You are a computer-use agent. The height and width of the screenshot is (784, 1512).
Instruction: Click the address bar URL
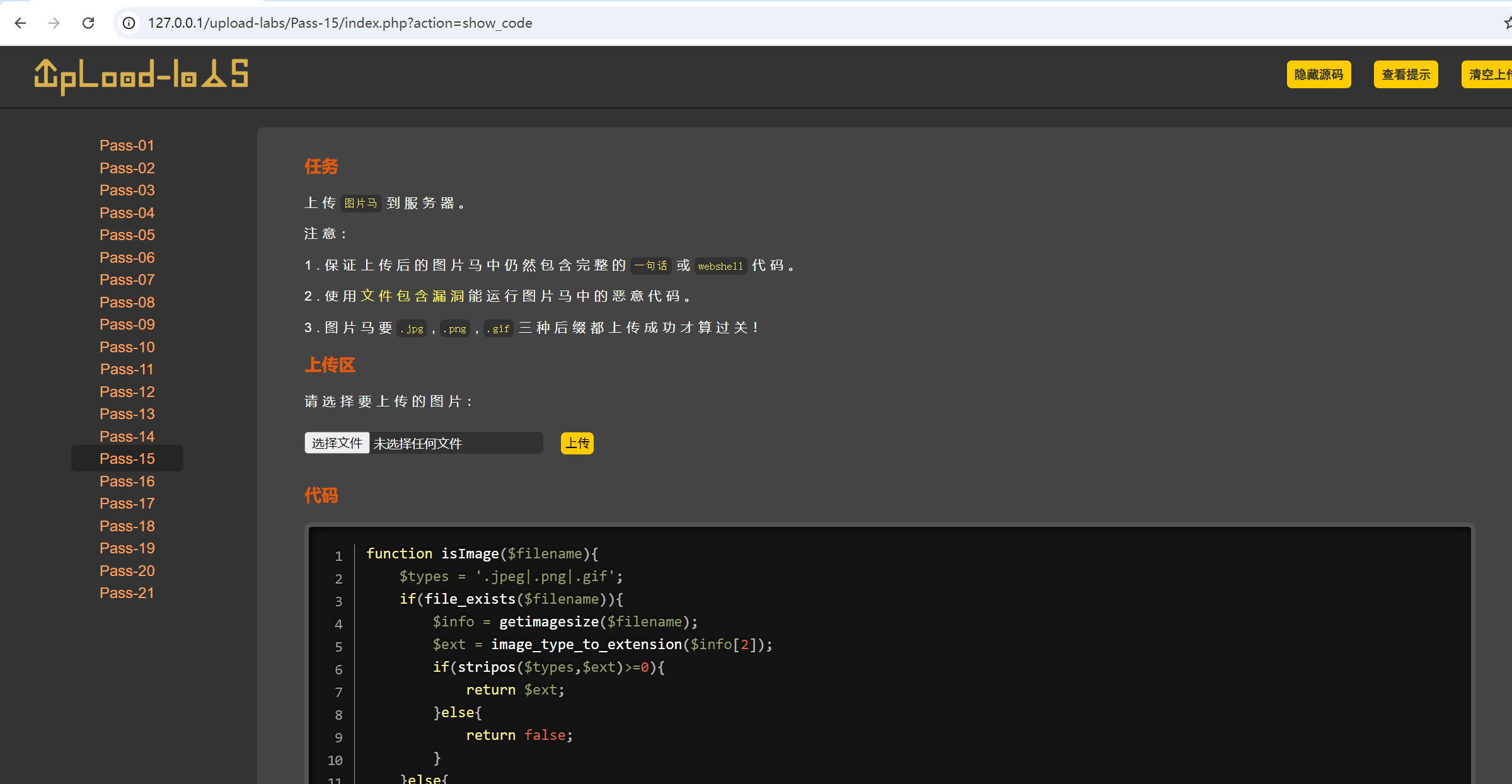340,23
